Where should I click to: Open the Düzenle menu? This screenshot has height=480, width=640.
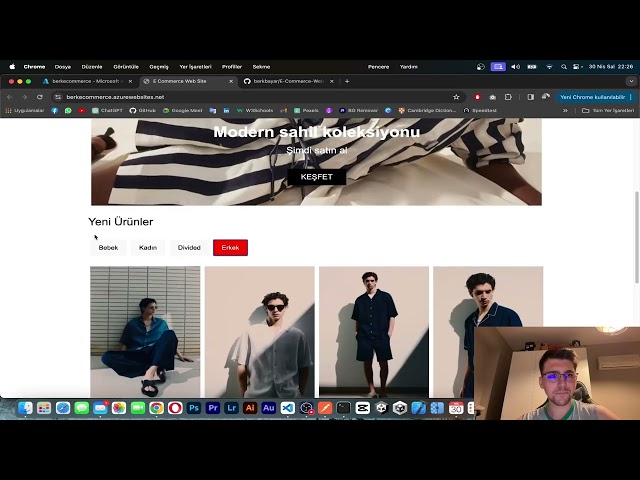92,67
